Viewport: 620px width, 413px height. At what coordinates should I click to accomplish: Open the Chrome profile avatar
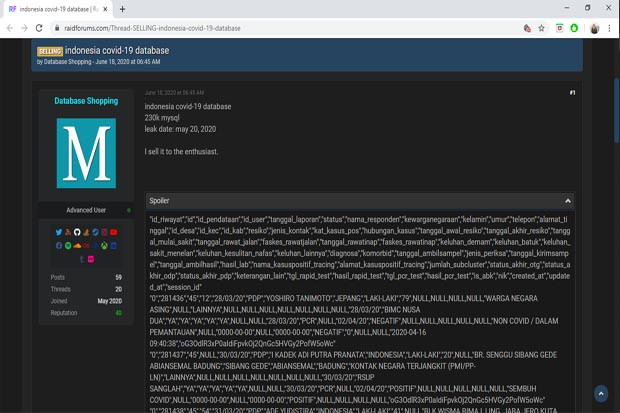coord(594,28)
